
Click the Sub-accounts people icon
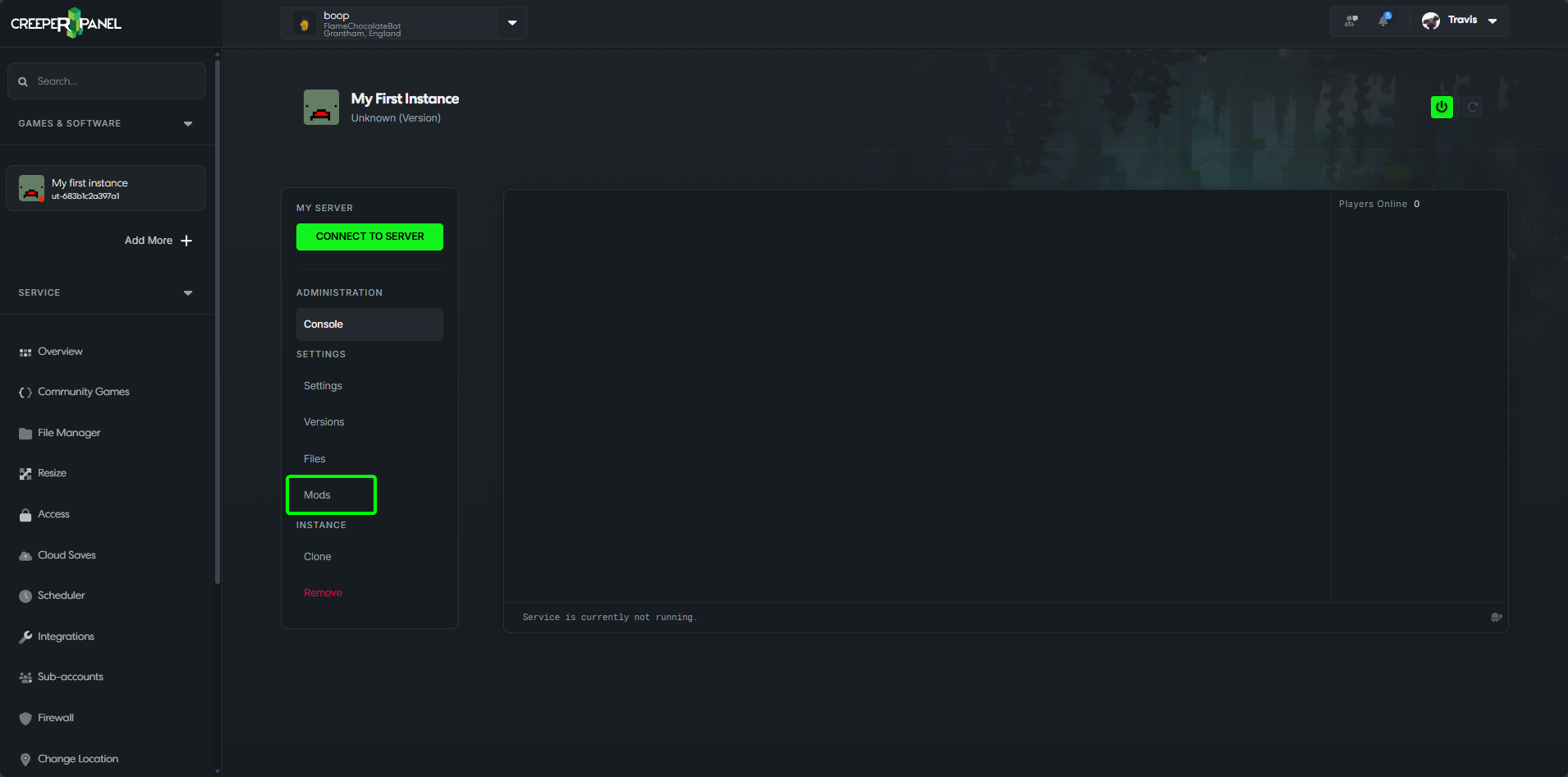[x=25, y=678]
